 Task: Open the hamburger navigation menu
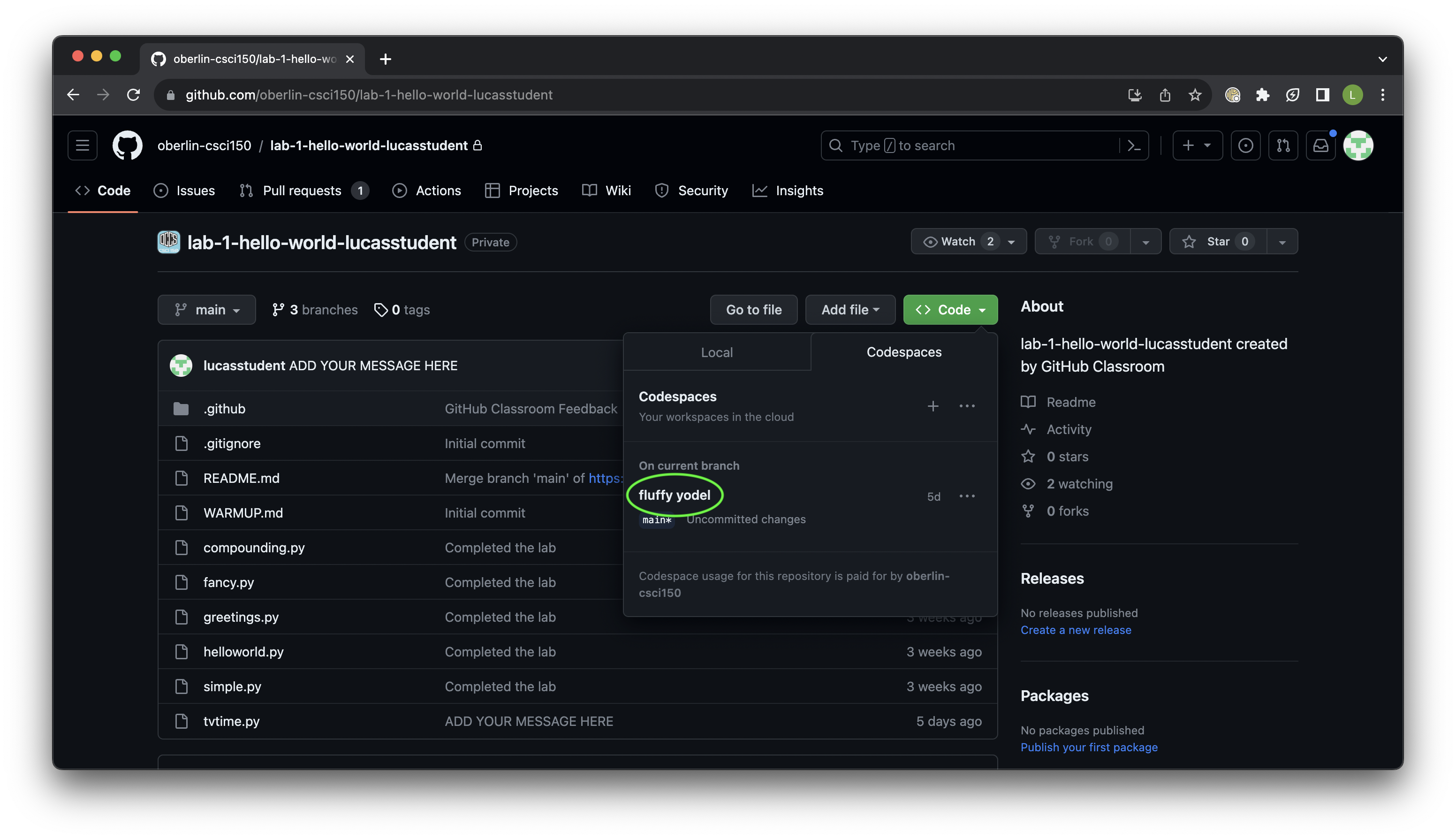click(83, 145)
